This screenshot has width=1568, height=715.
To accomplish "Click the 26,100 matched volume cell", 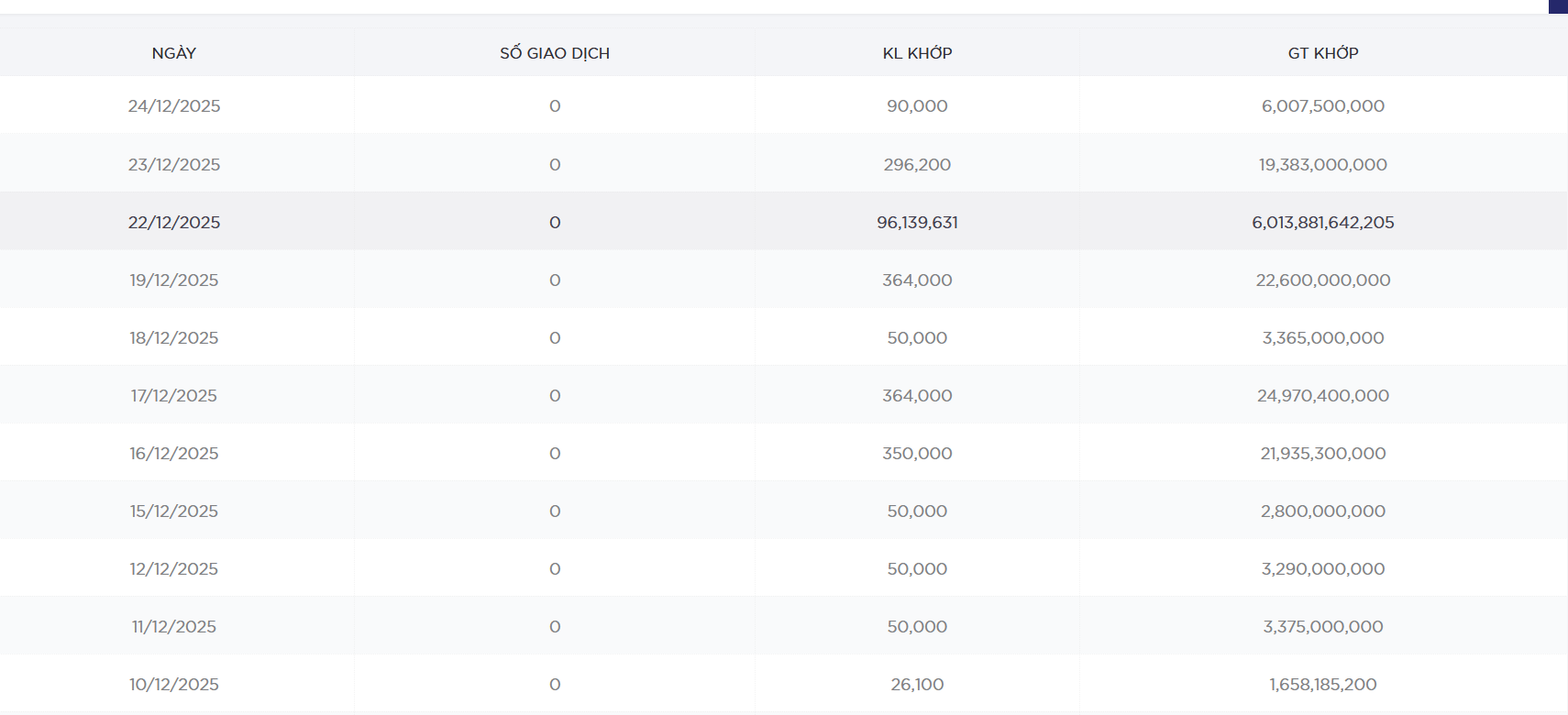I will (x=917, y=685).
